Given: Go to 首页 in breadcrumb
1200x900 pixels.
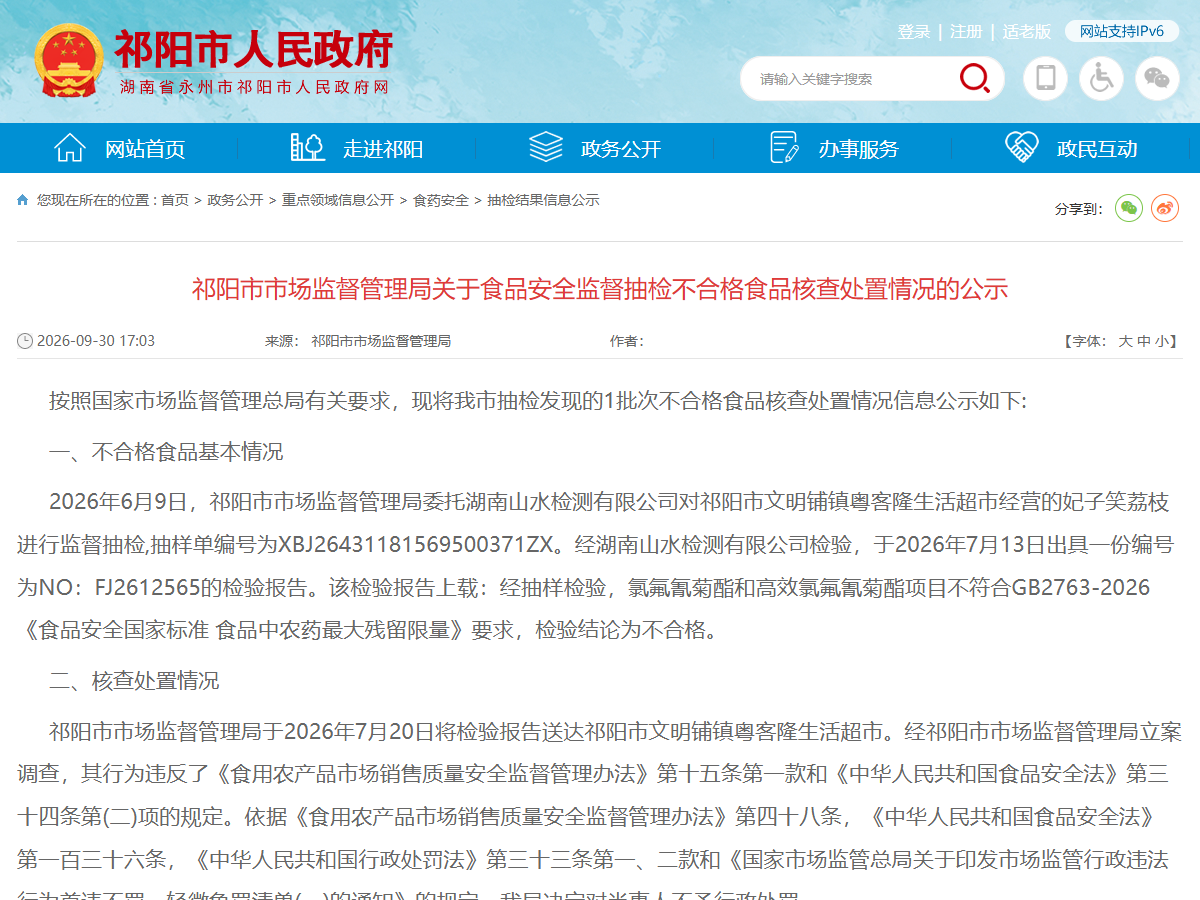Looking at the screenshot, I should point(175,200).
